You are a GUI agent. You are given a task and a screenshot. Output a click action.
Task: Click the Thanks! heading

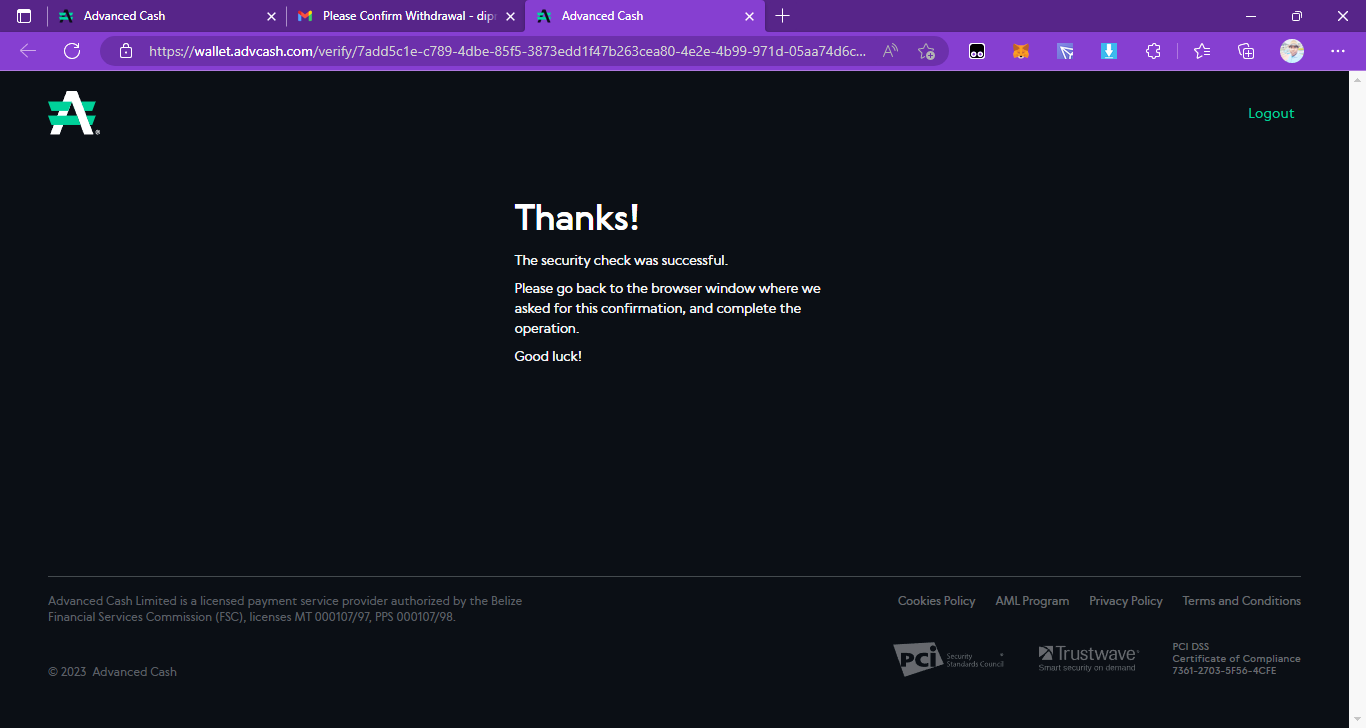pos(577,218)
